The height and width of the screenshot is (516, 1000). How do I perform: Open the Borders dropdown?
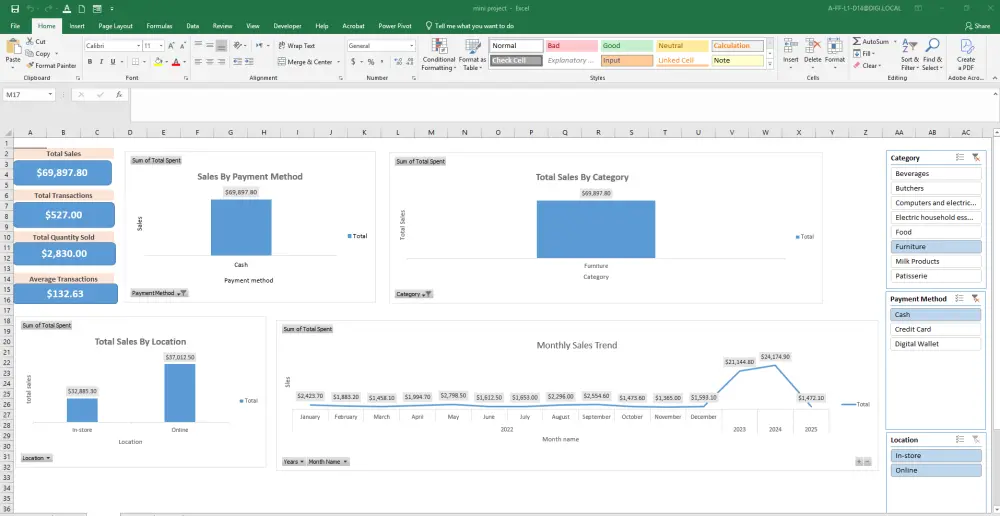(143, 62)
